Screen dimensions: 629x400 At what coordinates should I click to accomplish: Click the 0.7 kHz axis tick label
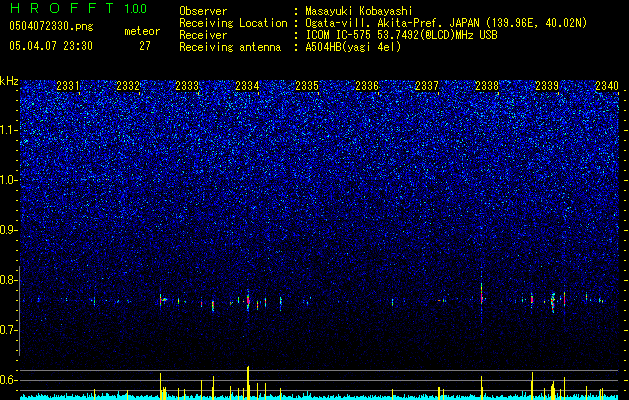[x=9, y=330]
